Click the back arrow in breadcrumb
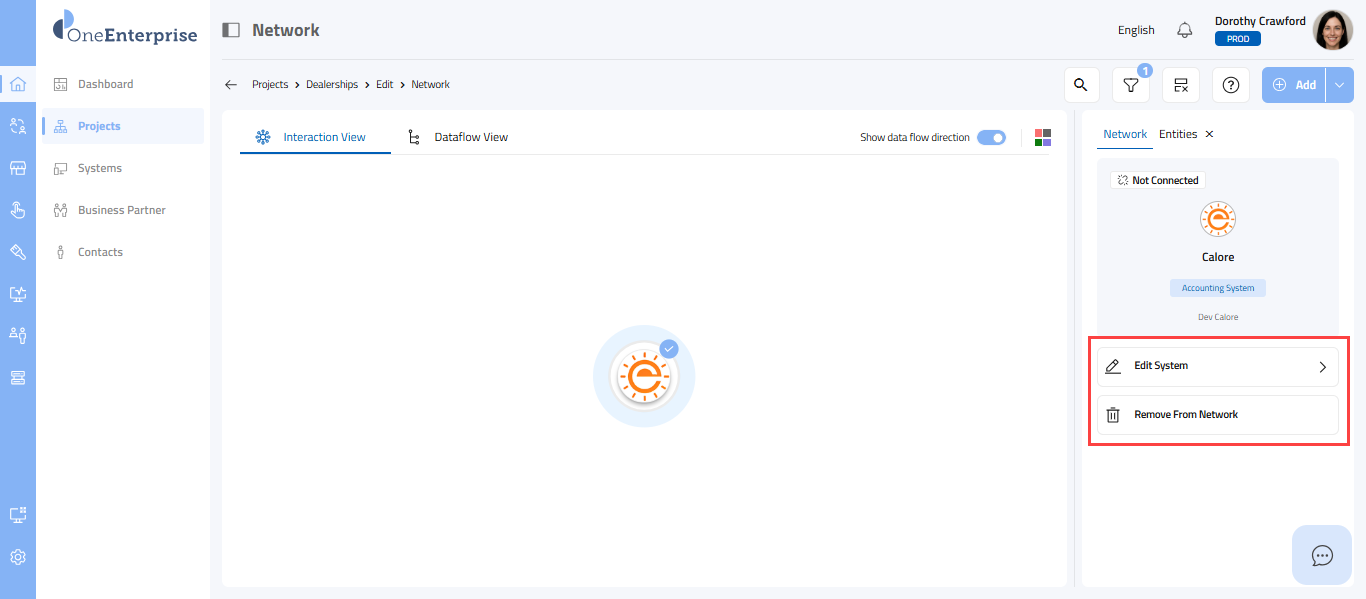The height and width of the screenshot is (599, 1366). [x=231, y=85]
